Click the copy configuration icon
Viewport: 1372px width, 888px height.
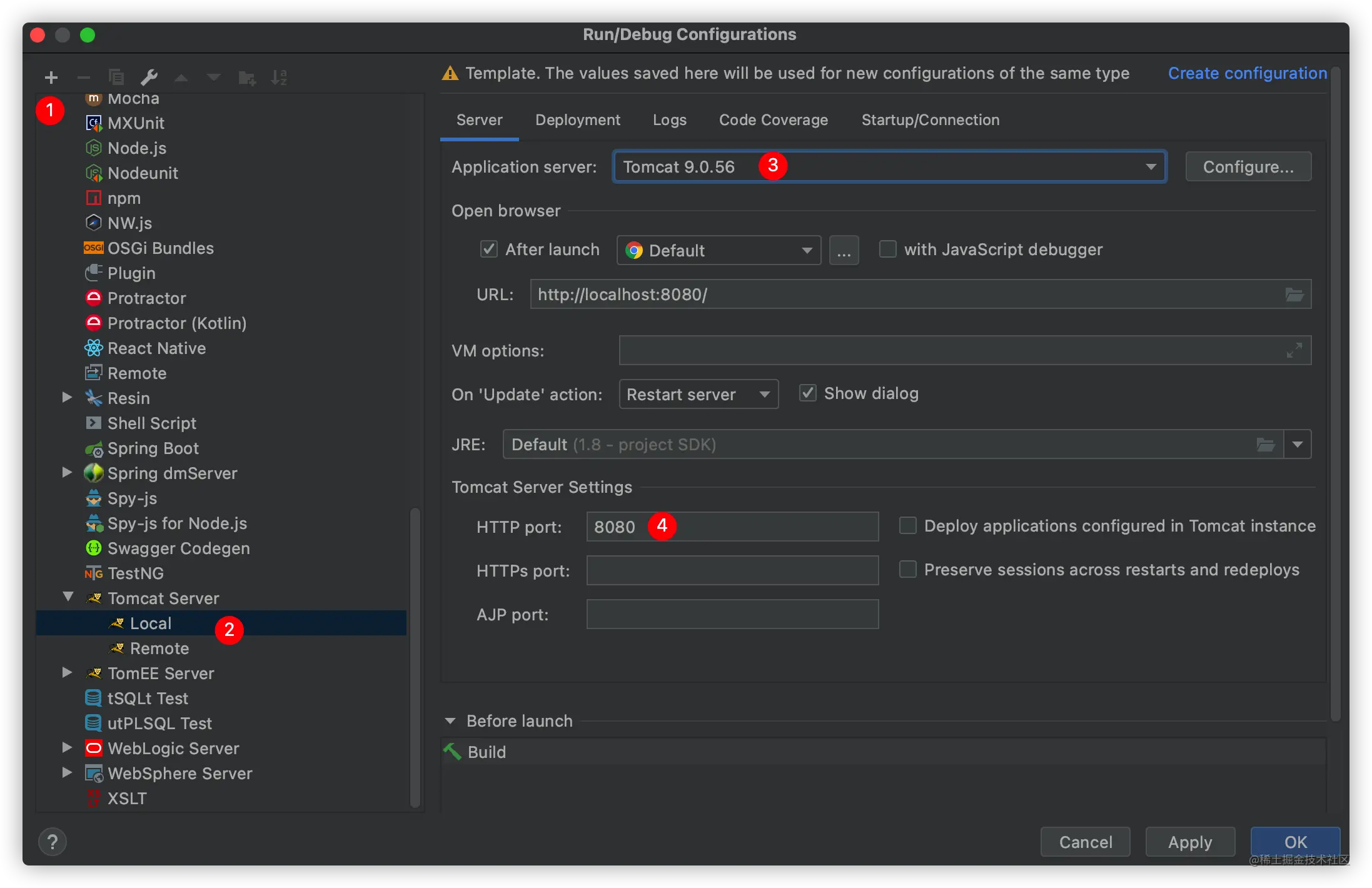[116, 78]
